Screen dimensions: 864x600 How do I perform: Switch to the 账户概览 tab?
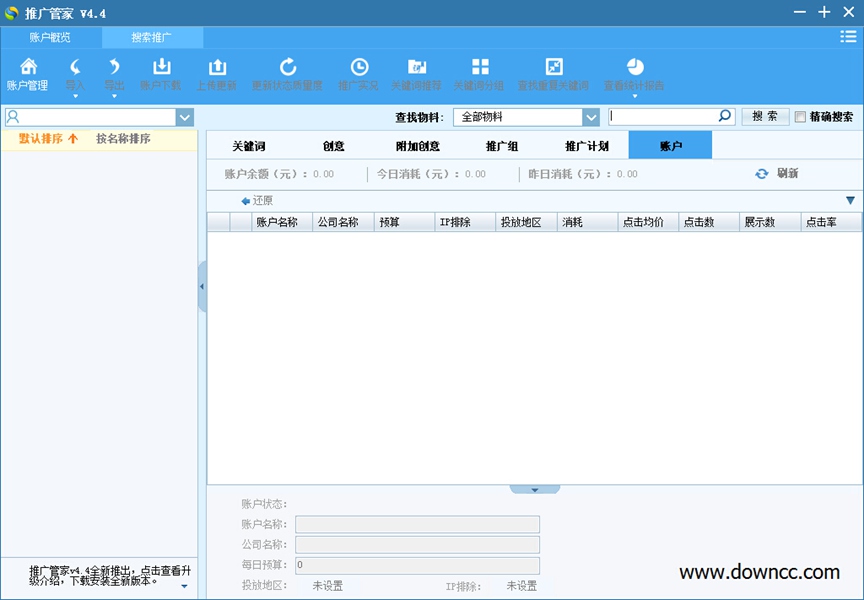(x=50, y=35)
